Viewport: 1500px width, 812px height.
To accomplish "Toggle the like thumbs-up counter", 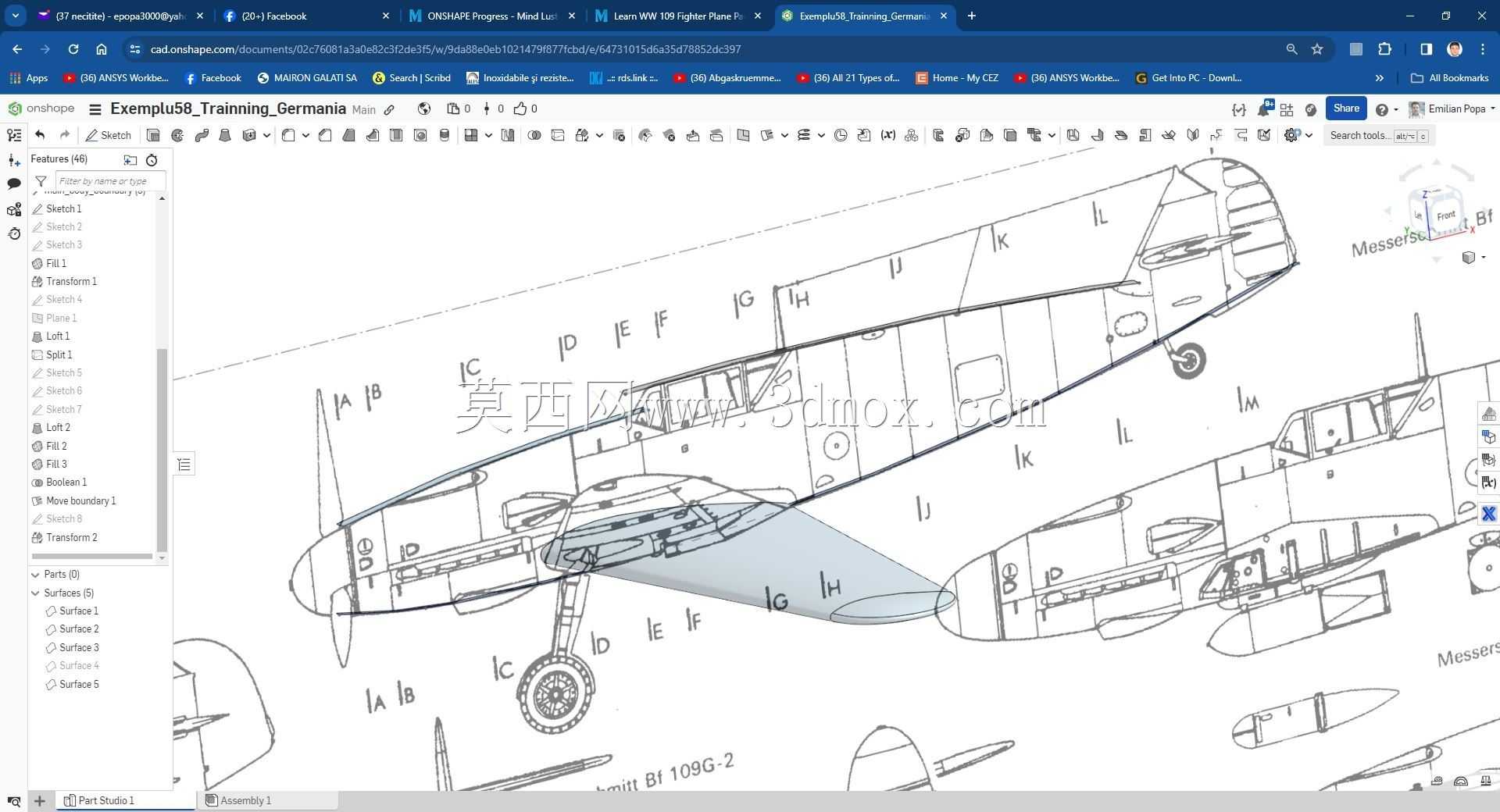I will 525,109.
